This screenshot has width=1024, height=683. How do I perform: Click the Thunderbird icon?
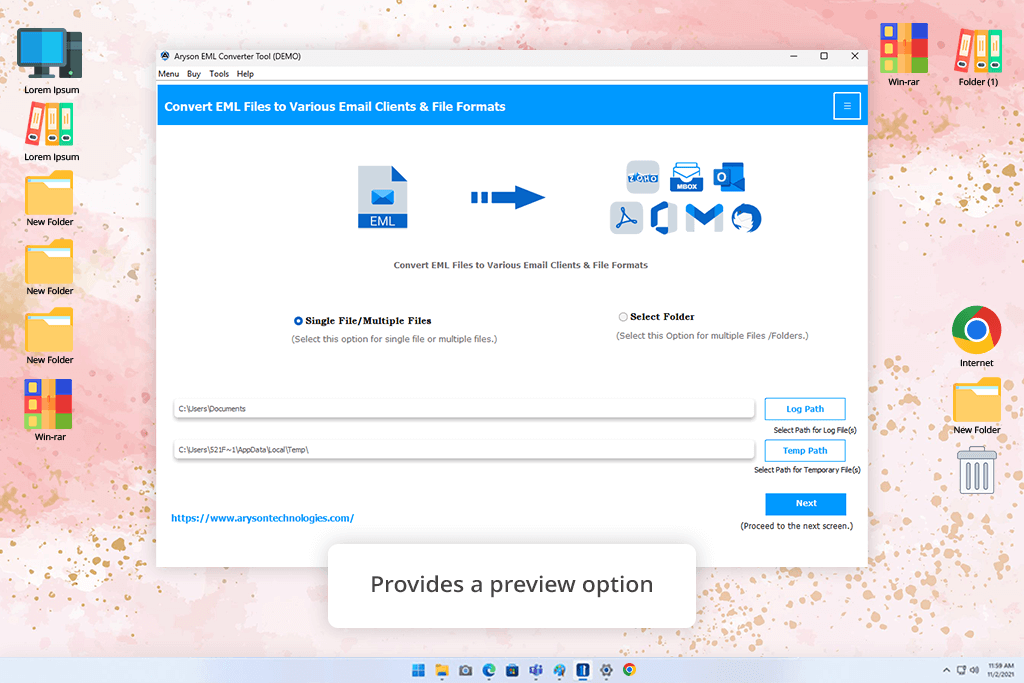[x=746, y=218]
